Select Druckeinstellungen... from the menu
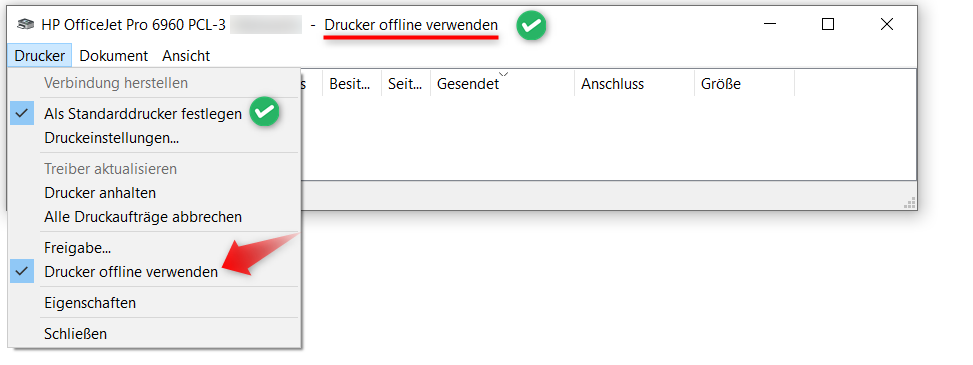 tap(154, 138)
